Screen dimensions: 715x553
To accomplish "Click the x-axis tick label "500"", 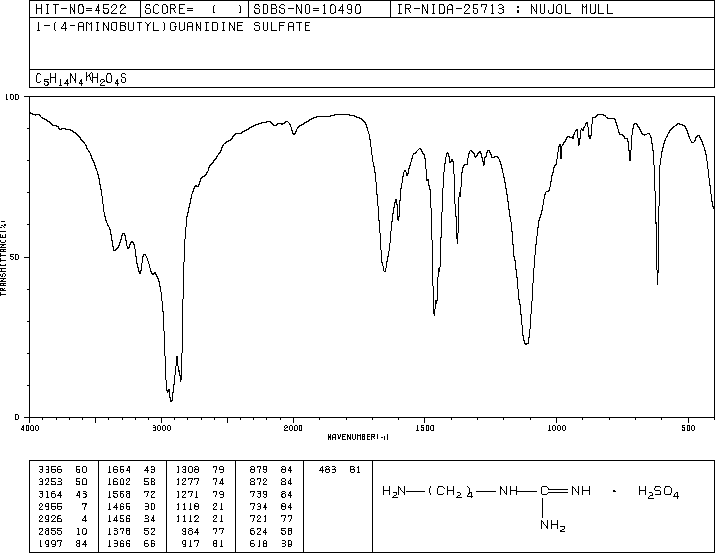I will [688, 428].
